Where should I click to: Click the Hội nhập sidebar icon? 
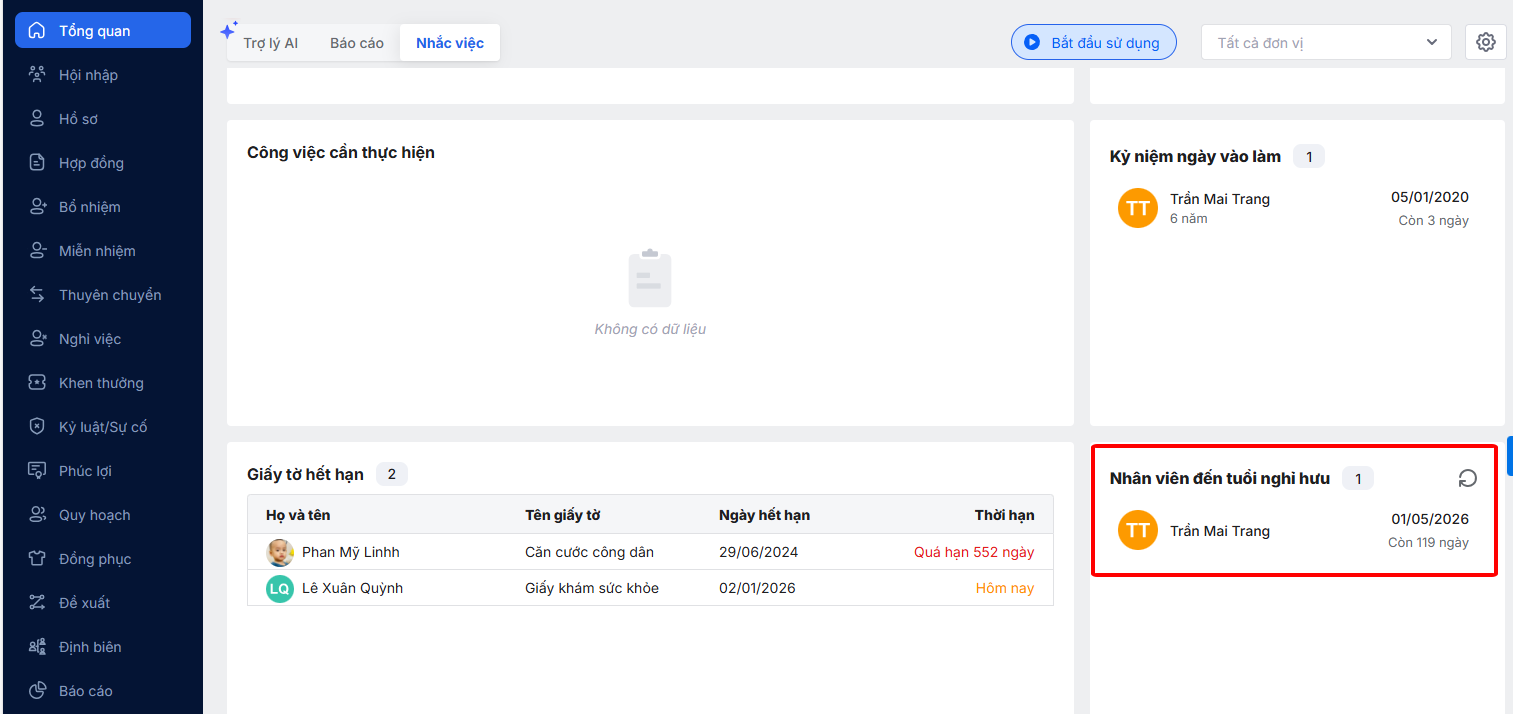pos(38,75)
